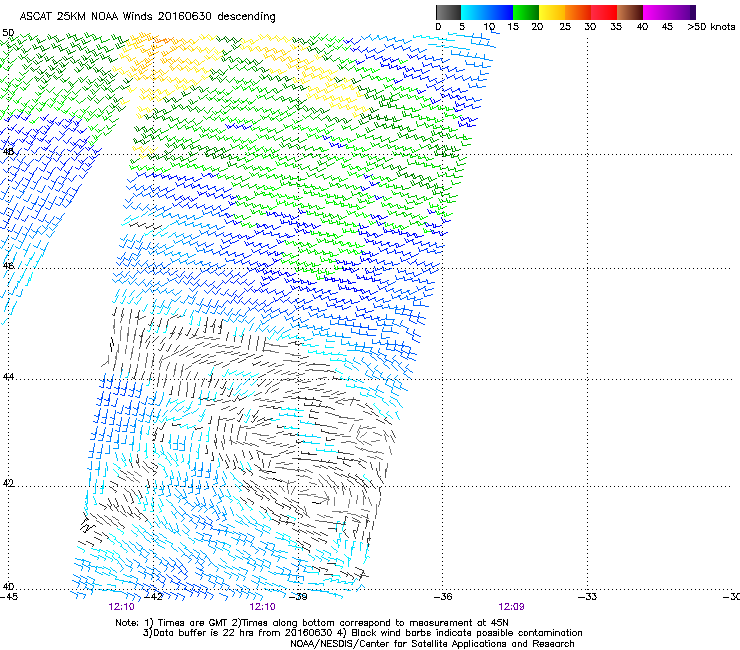Viewport: 740px width, 650px height.
Task: Click the '35' label under the color bar
Action: pos(616,27)
